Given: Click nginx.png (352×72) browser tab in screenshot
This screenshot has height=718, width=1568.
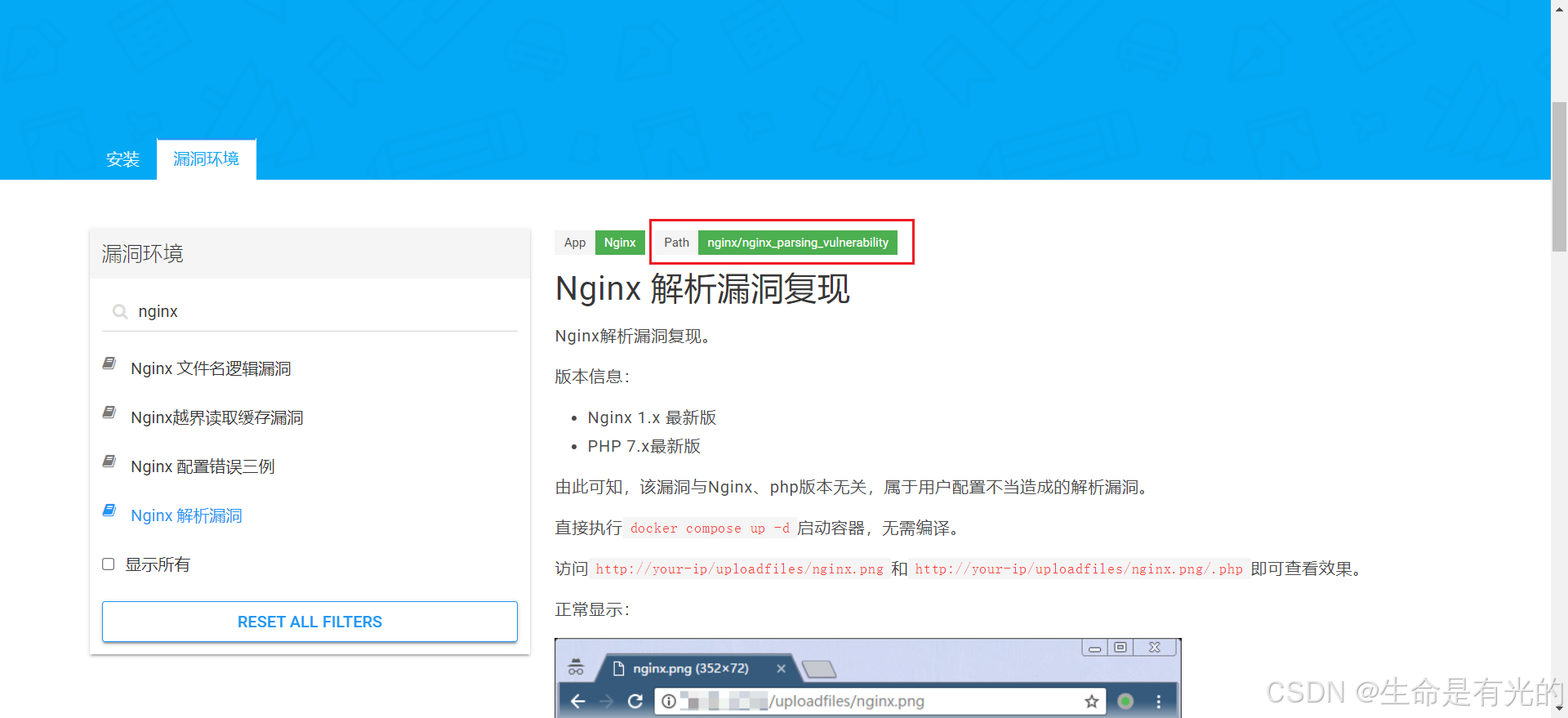Looking at the screenshot, I should pyautogui.click(x=691, y=668).
